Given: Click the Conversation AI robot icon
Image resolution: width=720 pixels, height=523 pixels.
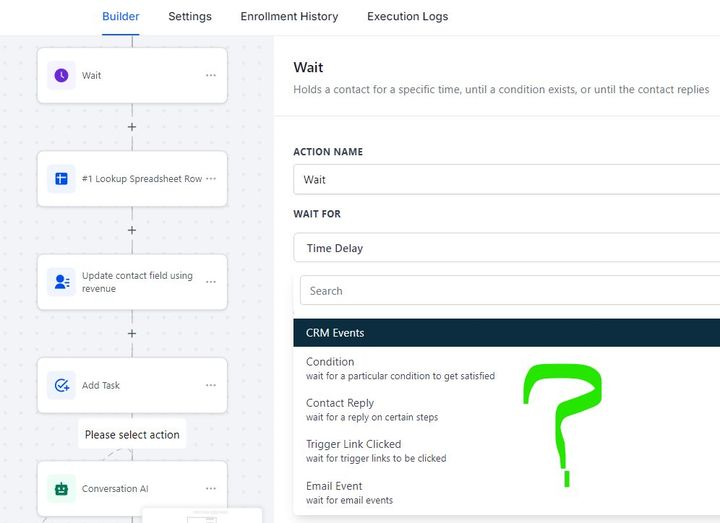Looking at the screenshot, I should [62, 489].
